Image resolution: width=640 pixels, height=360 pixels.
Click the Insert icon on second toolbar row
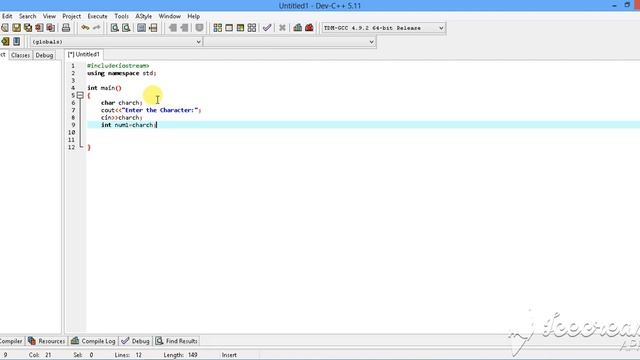click(x=5, y=42)
